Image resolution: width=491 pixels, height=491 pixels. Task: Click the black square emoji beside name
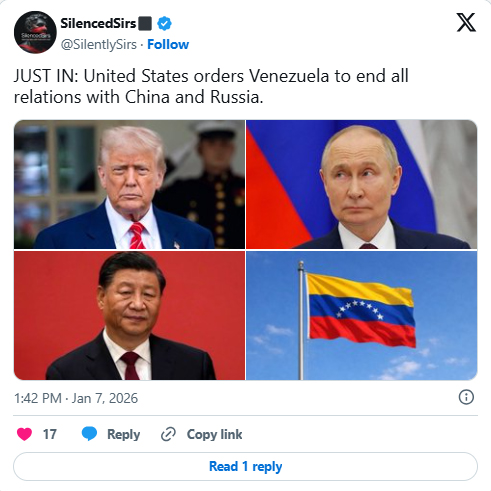[x=145, y=24]
